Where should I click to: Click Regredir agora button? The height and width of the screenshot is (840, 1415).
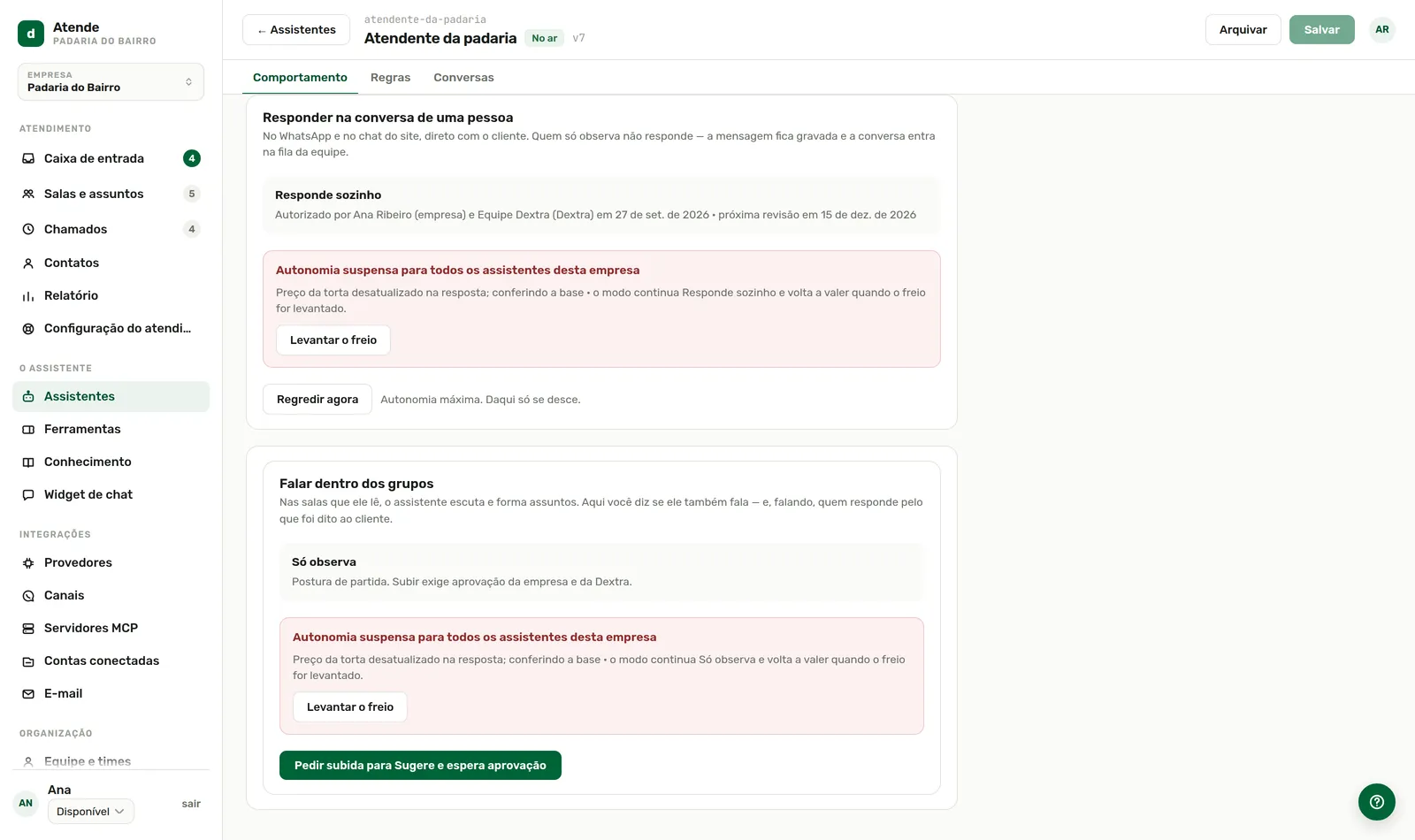317,399
